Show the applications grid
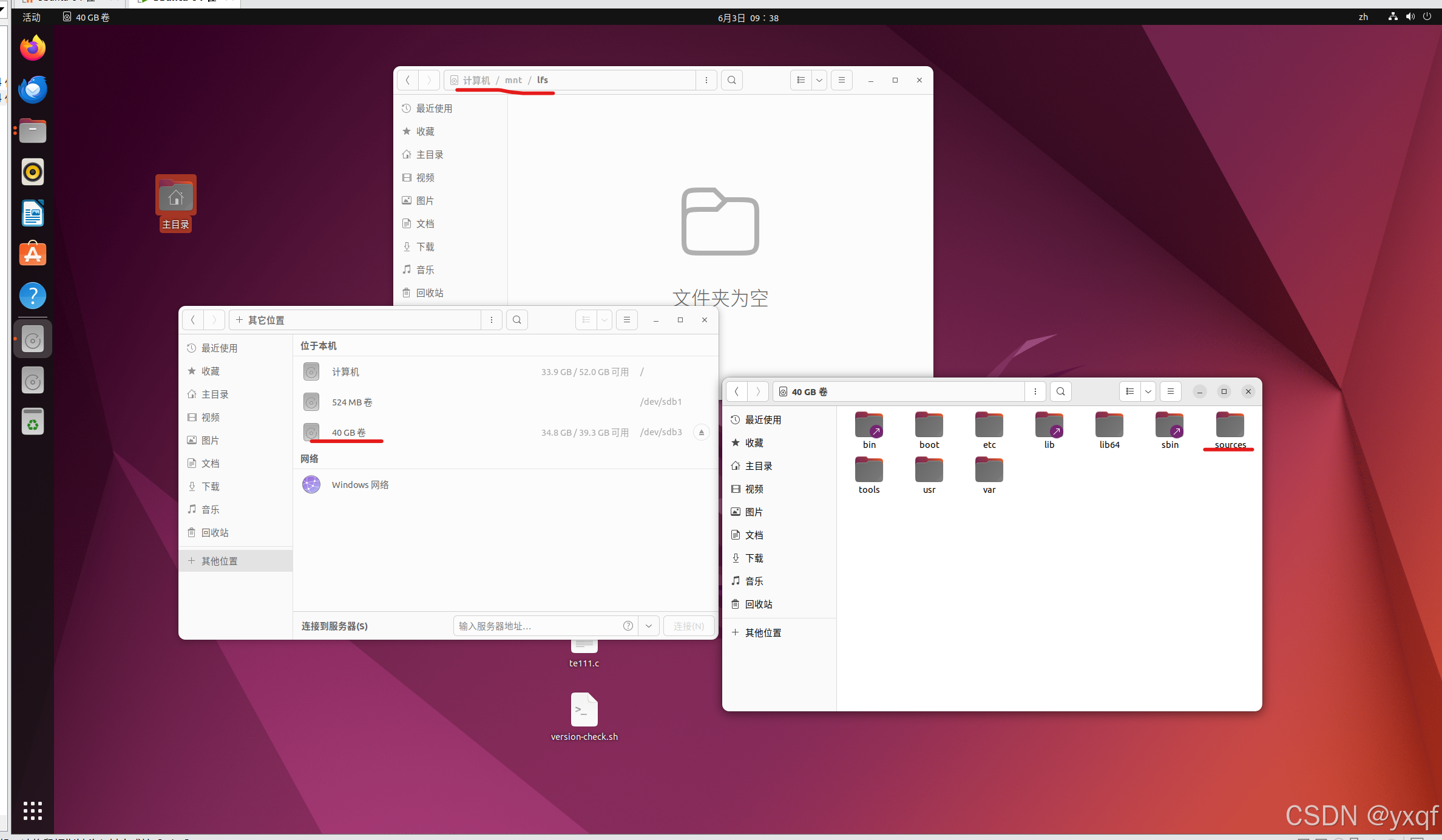The image size is (1442, 840). 32,810
